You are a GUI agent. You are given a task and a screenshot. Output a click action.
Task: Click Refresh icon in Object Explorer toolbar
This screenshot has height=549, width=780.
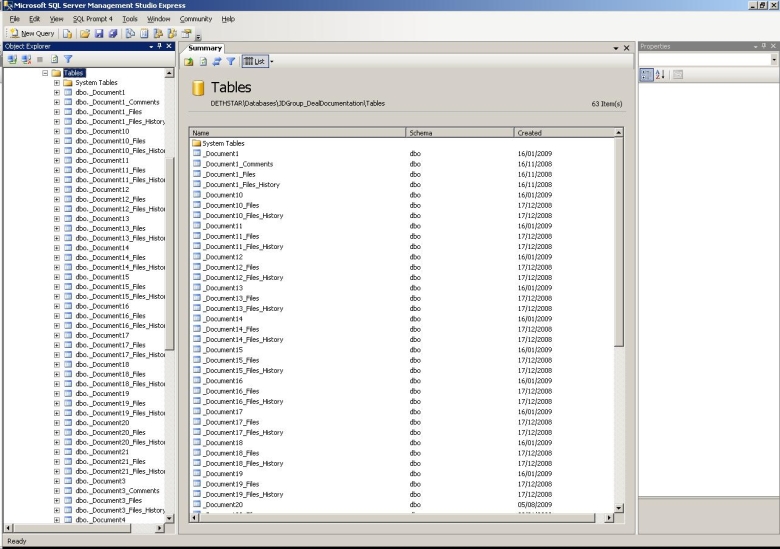(x=54, y=59)
